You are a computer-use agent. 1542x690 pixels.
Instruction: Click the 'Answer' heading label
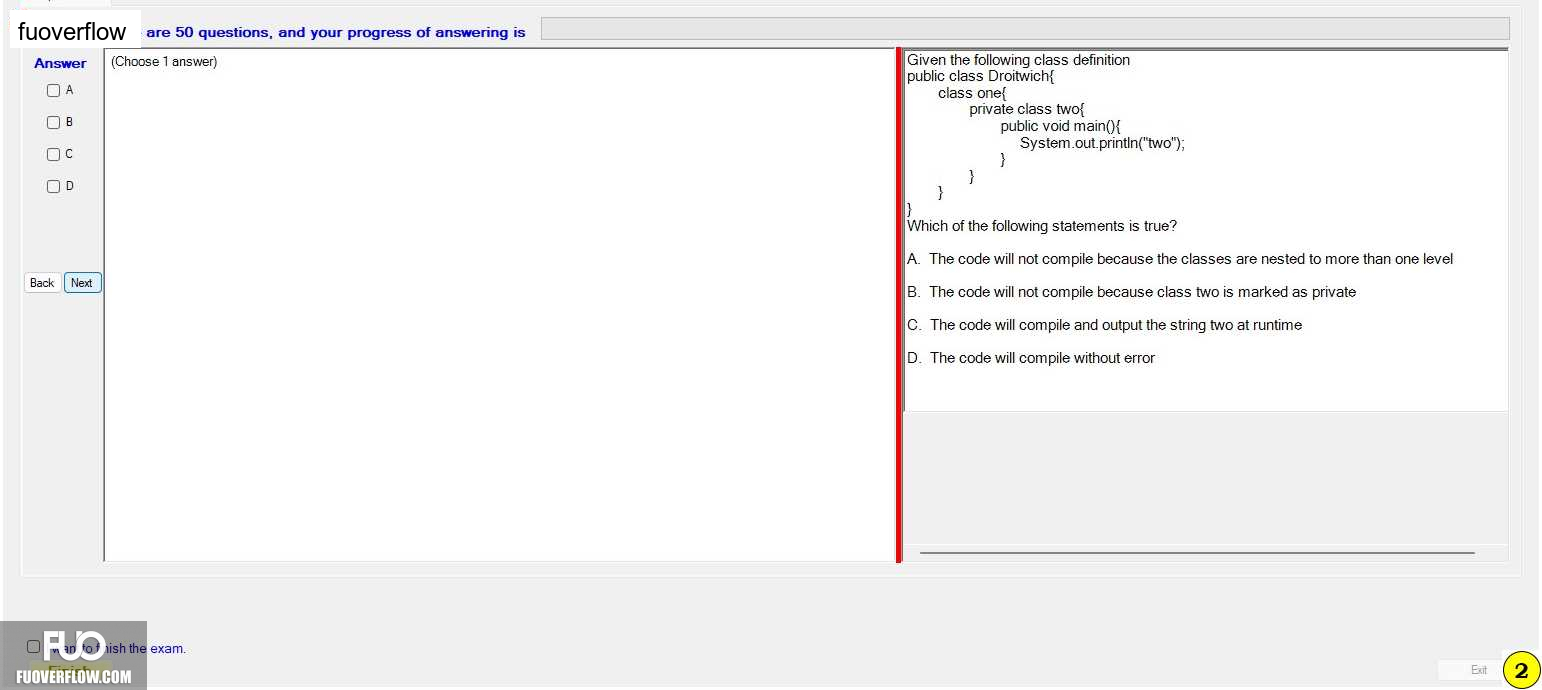[x=60, y=63]
